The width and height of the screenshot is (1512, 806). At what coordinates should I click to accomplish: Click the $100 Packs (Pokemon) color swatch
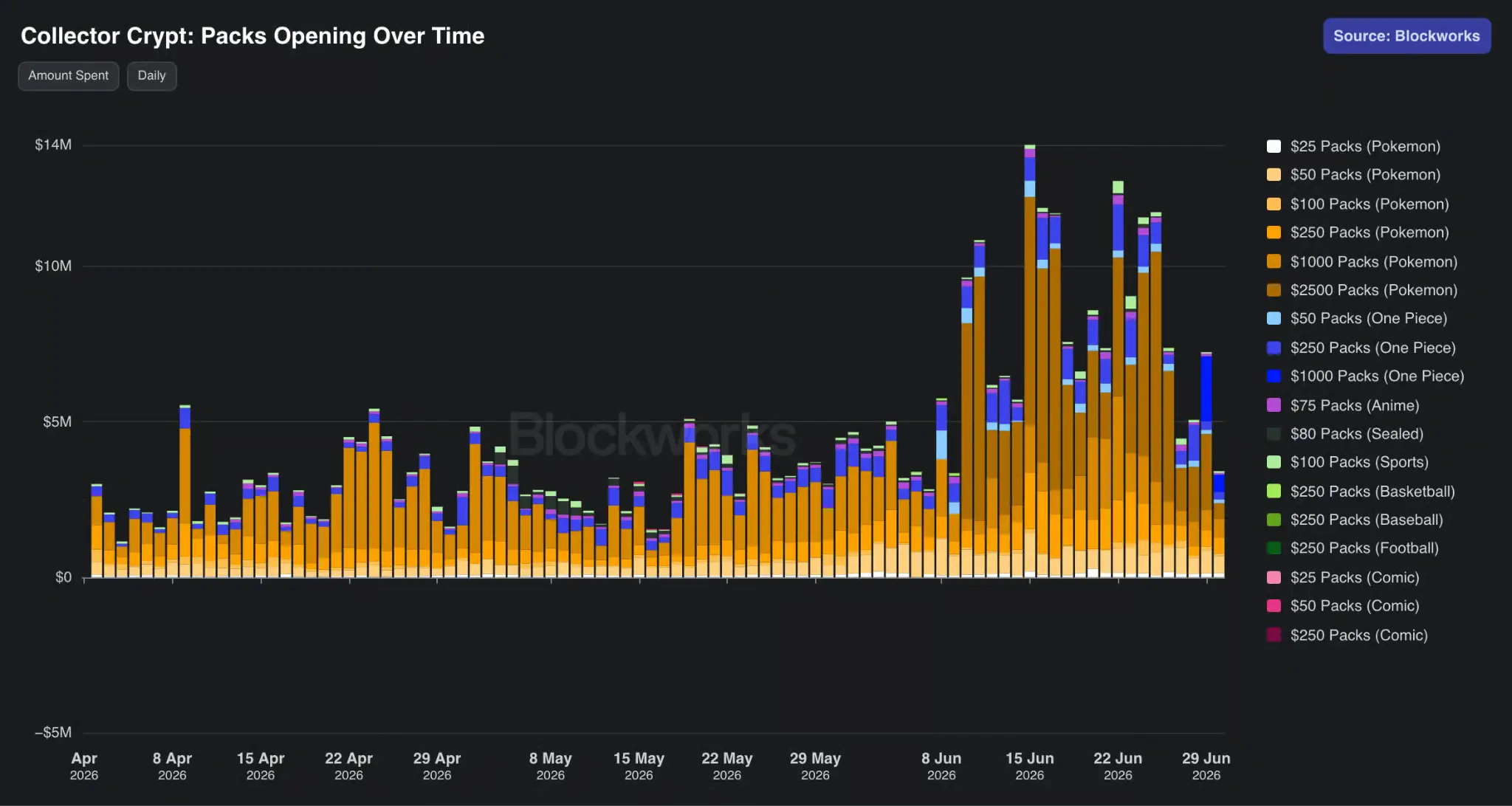tap(1274, 204)
